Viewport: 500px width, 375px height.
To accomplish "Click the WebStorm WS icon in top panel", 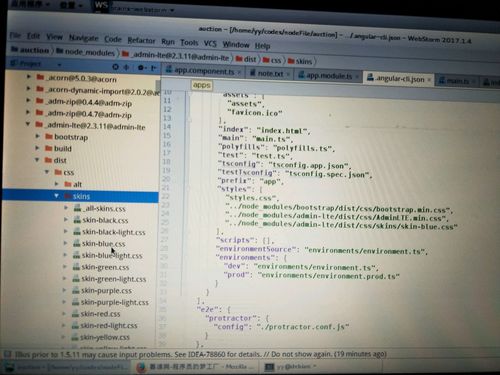I will (x=101, y=5).
